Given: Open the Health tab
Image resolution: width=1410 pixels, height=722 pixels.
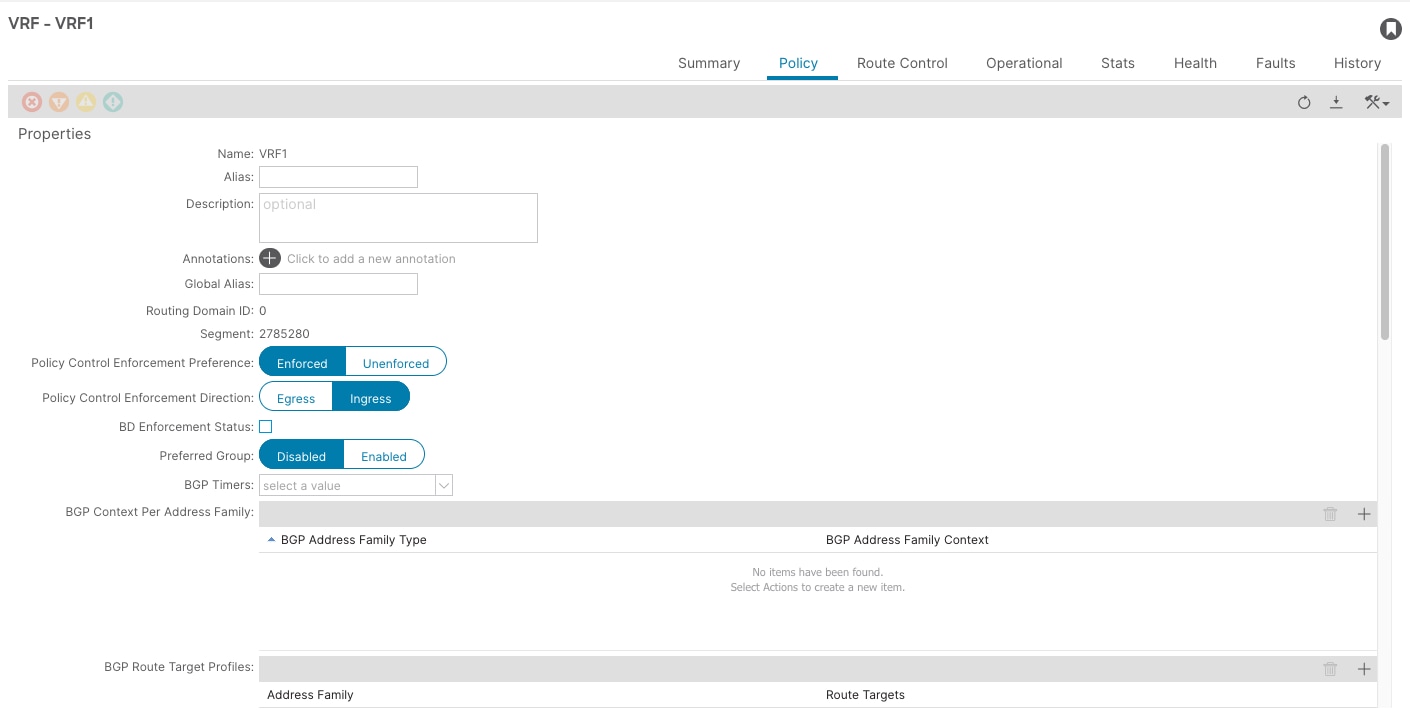Looking at the screenshot, I should click(x=1195, y=63).
